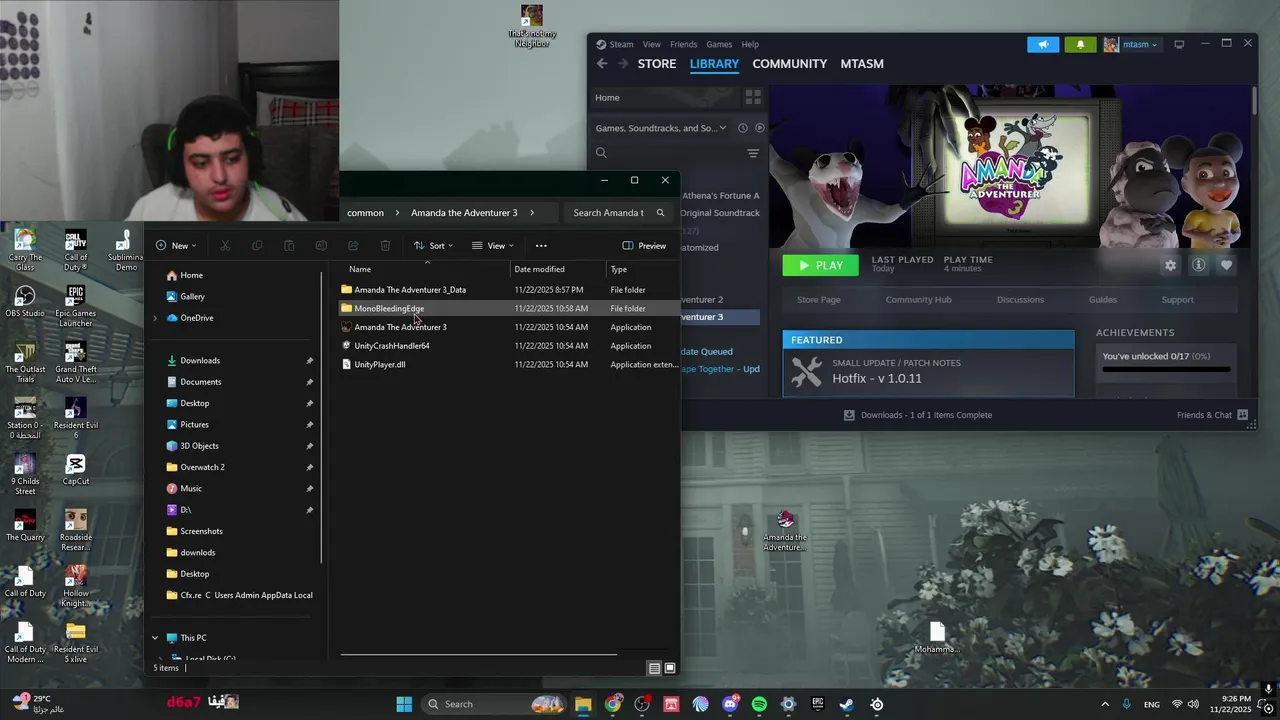Viewport: 1280px width, 720px height.
Task: Select UnityCrashHandler64 application file
Action: point(392,346)
